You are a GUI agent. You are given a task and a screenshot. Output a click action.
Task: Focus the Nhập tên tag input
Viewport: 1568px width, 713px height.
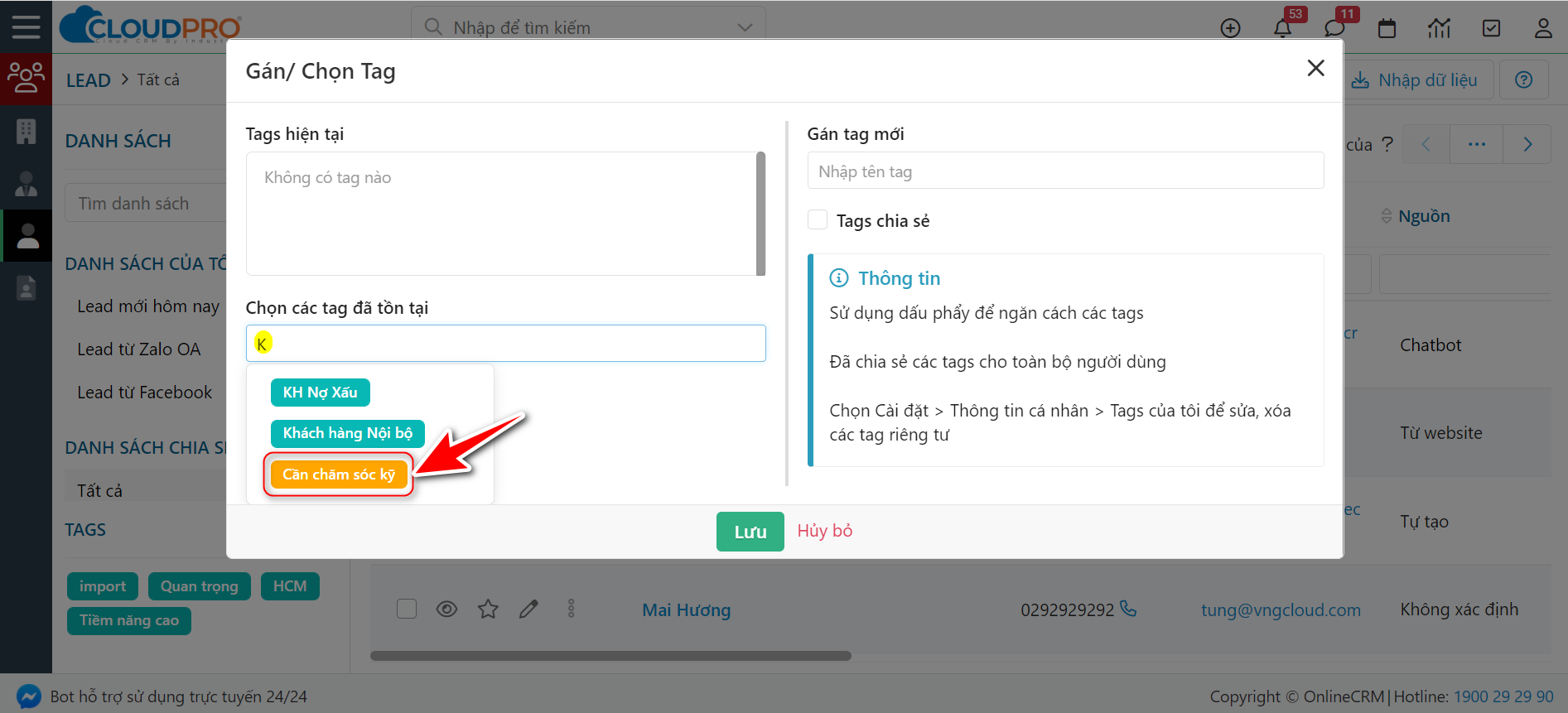(1065, 171)
